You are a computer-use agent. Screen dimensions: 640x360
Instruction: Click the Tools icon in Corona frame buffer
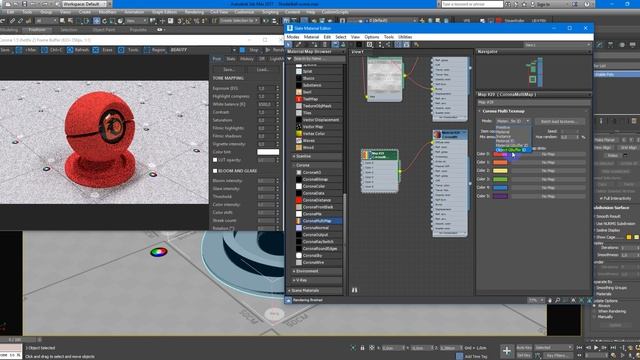(x=121, y=50)
